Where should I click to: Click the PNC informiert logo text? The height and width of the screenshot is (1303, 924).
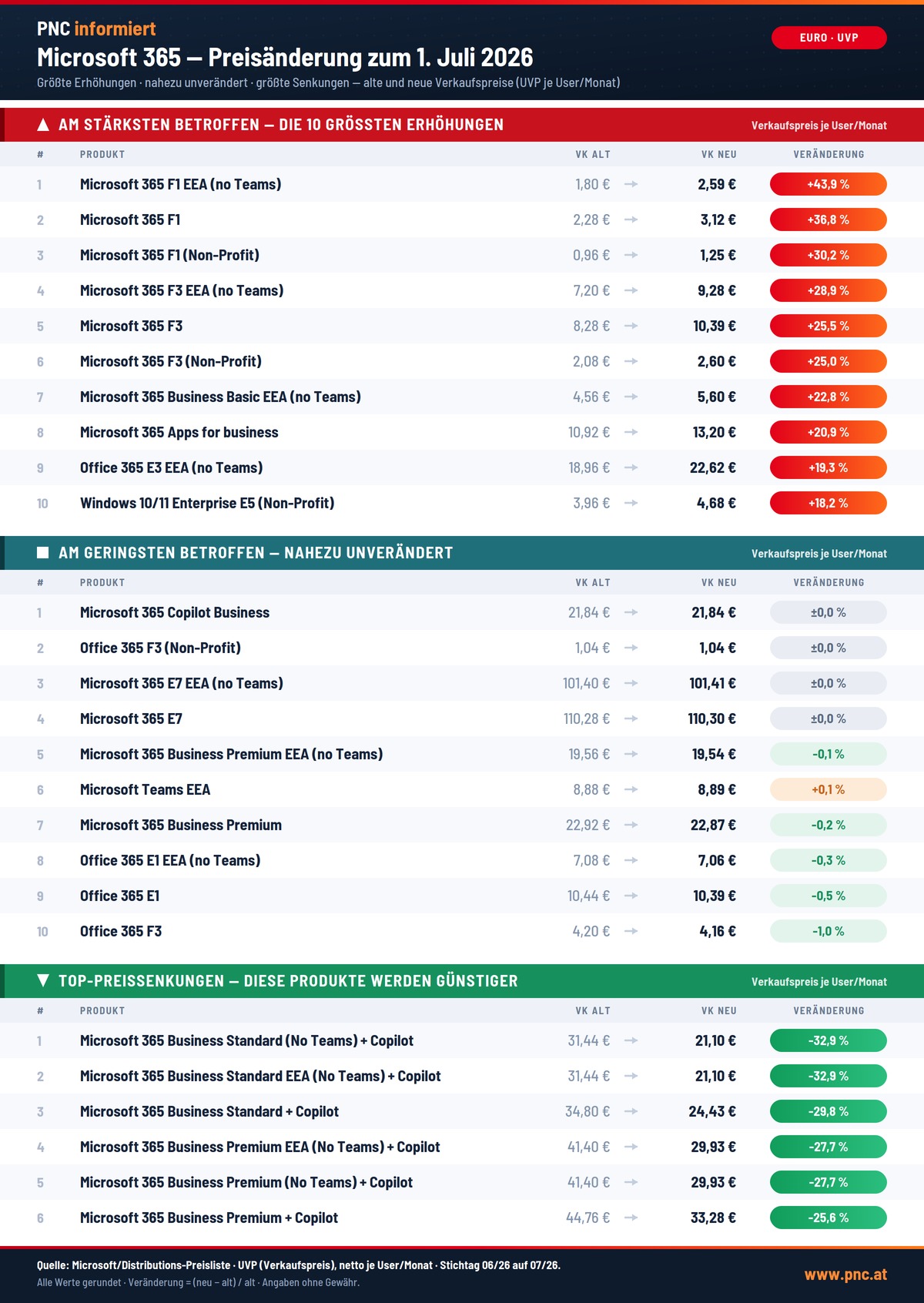[x=96, y=28]
